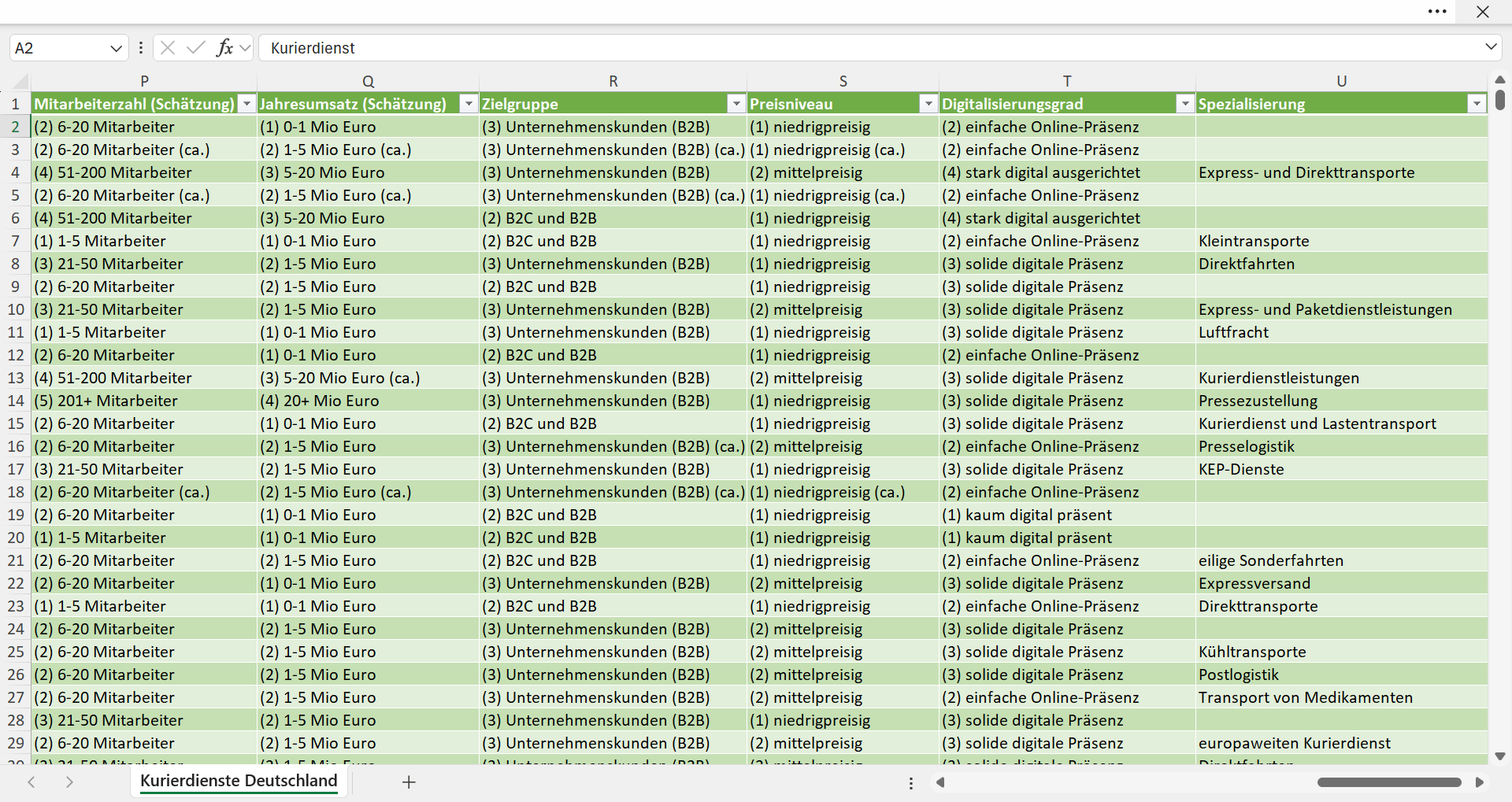
Task: Add a new sheet with plus icon
Action: point(409,782)
